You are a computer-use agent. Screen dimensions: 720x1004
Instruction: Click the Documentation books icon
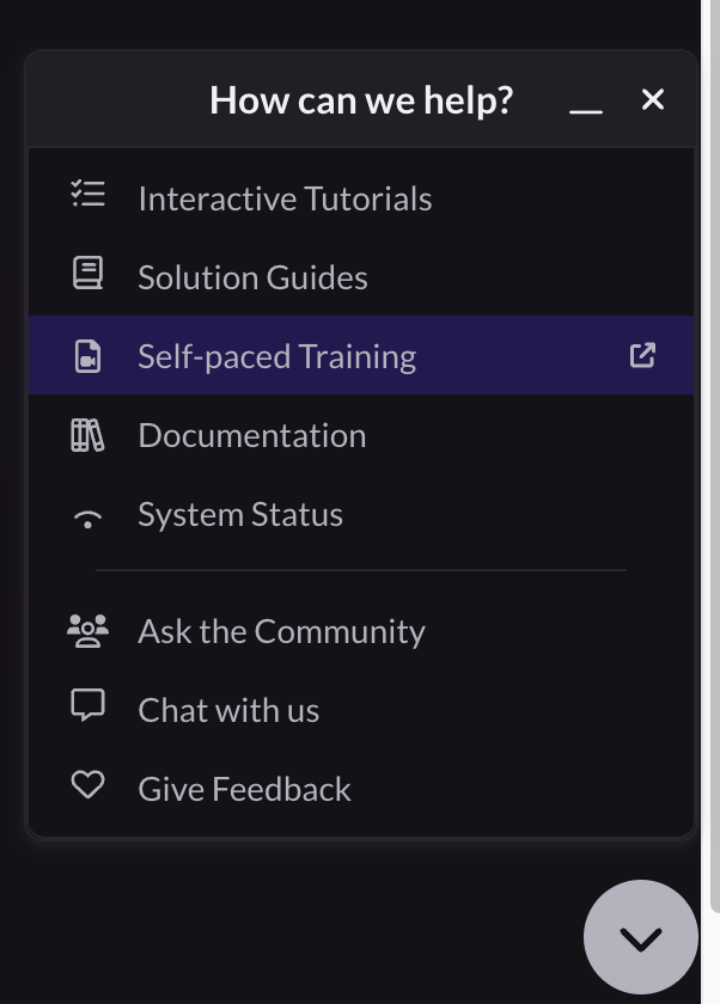[88, 435]
